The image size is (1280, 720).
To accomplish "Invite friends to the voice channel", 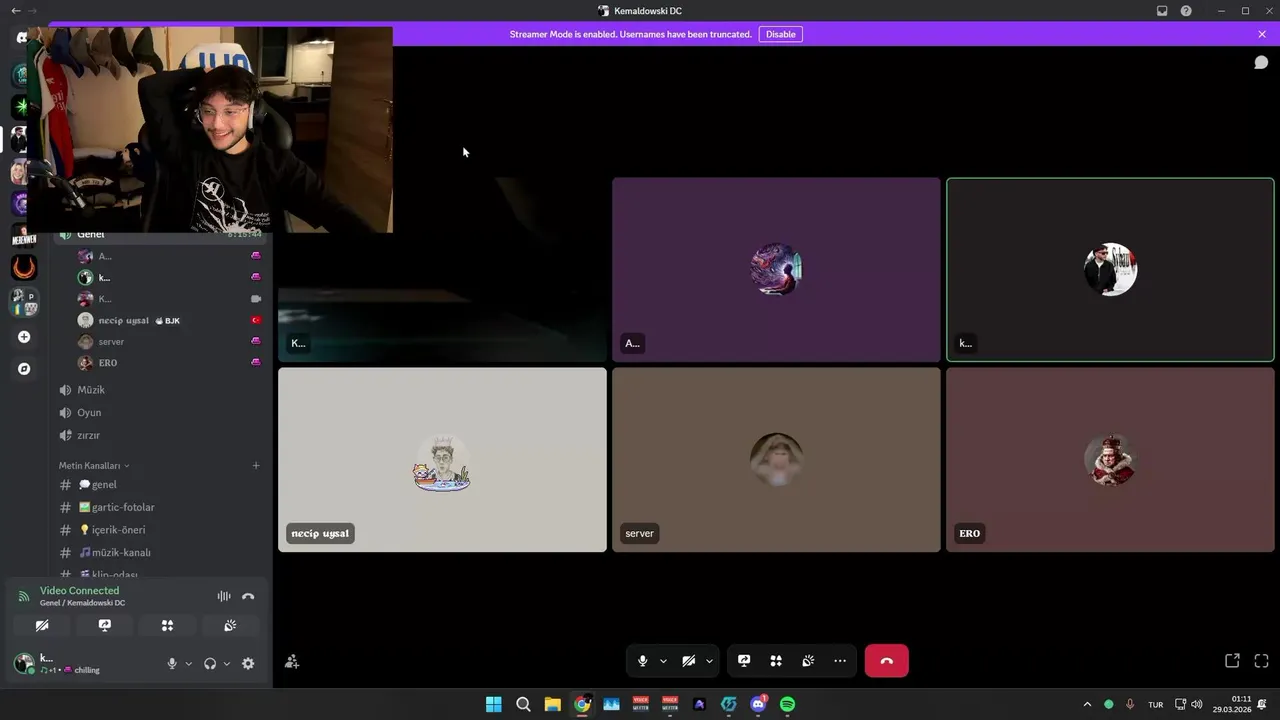I will tap(292, 661).
